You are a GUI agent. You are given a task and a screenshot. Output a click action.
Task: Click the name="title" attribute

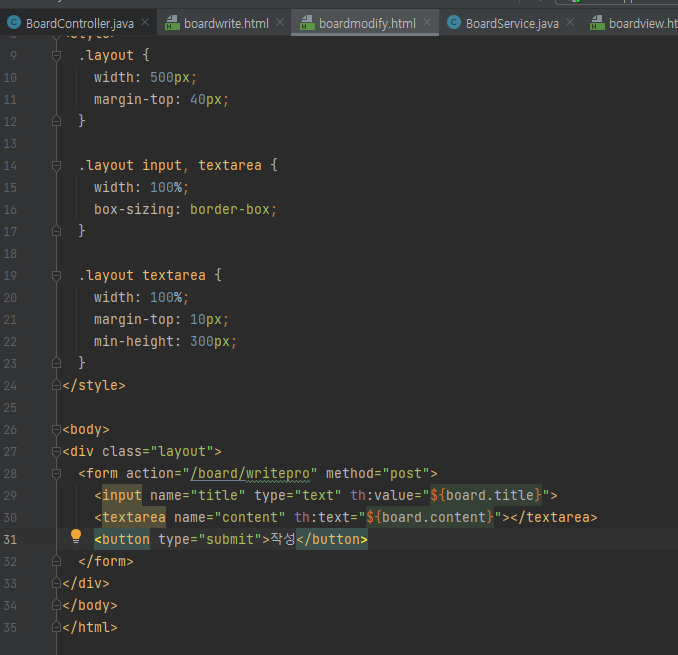pyautogui.click(x=198, y=495)
